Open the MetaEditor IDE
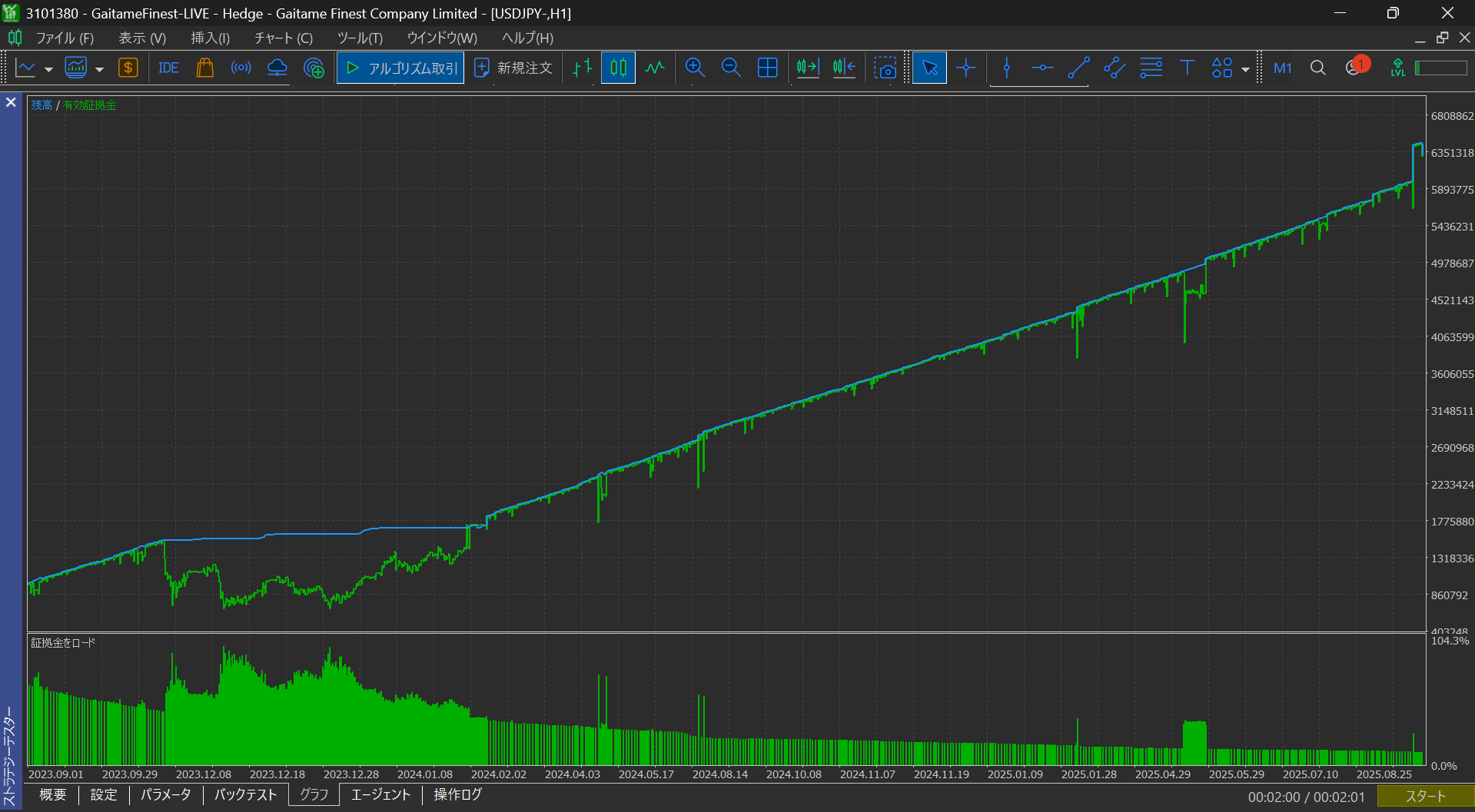 point(168,68)
